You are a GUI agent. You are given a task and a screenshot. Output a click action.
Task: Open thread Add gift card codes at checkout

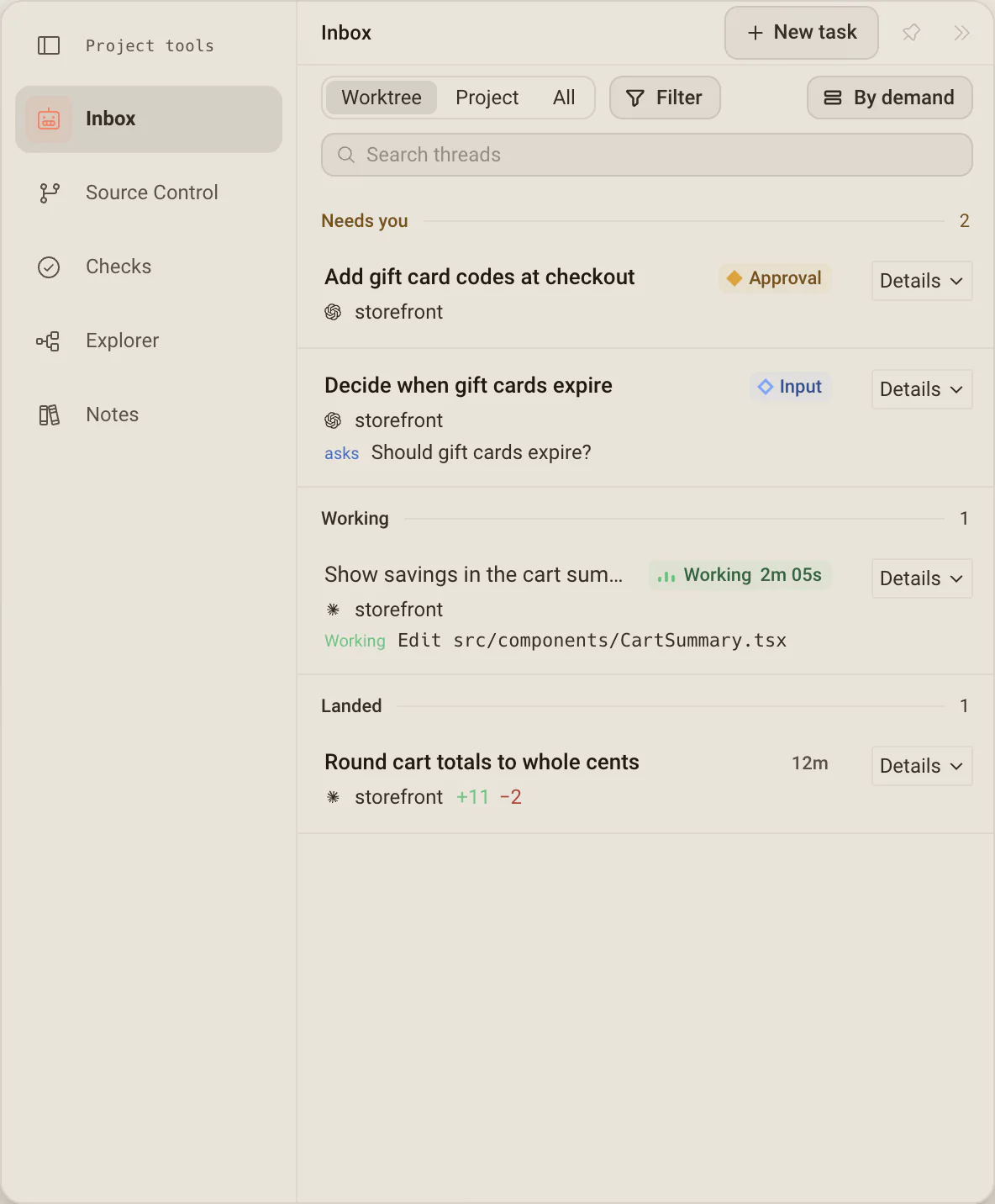pos(480,277)
